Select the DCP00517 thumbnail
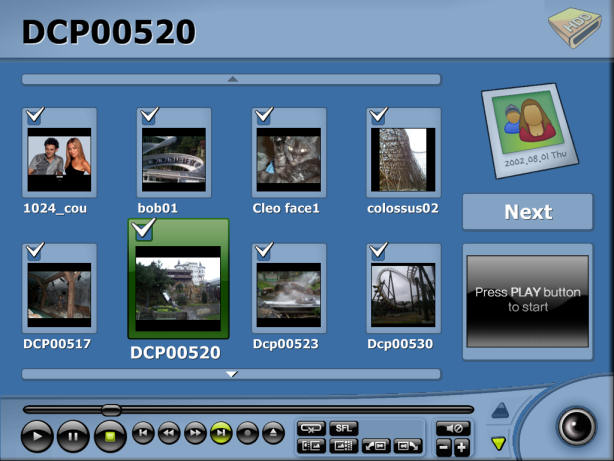614x461 pixels. [x=60, y=295]
